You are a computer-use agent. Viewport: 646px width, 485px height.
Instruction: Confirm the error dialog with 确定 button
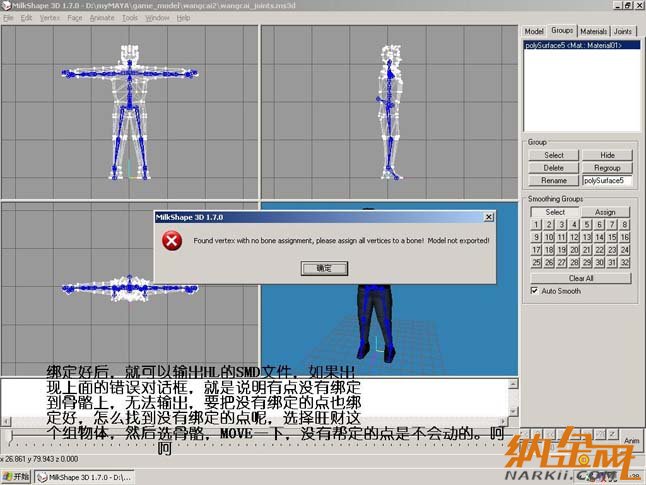[x=324, y=268]
